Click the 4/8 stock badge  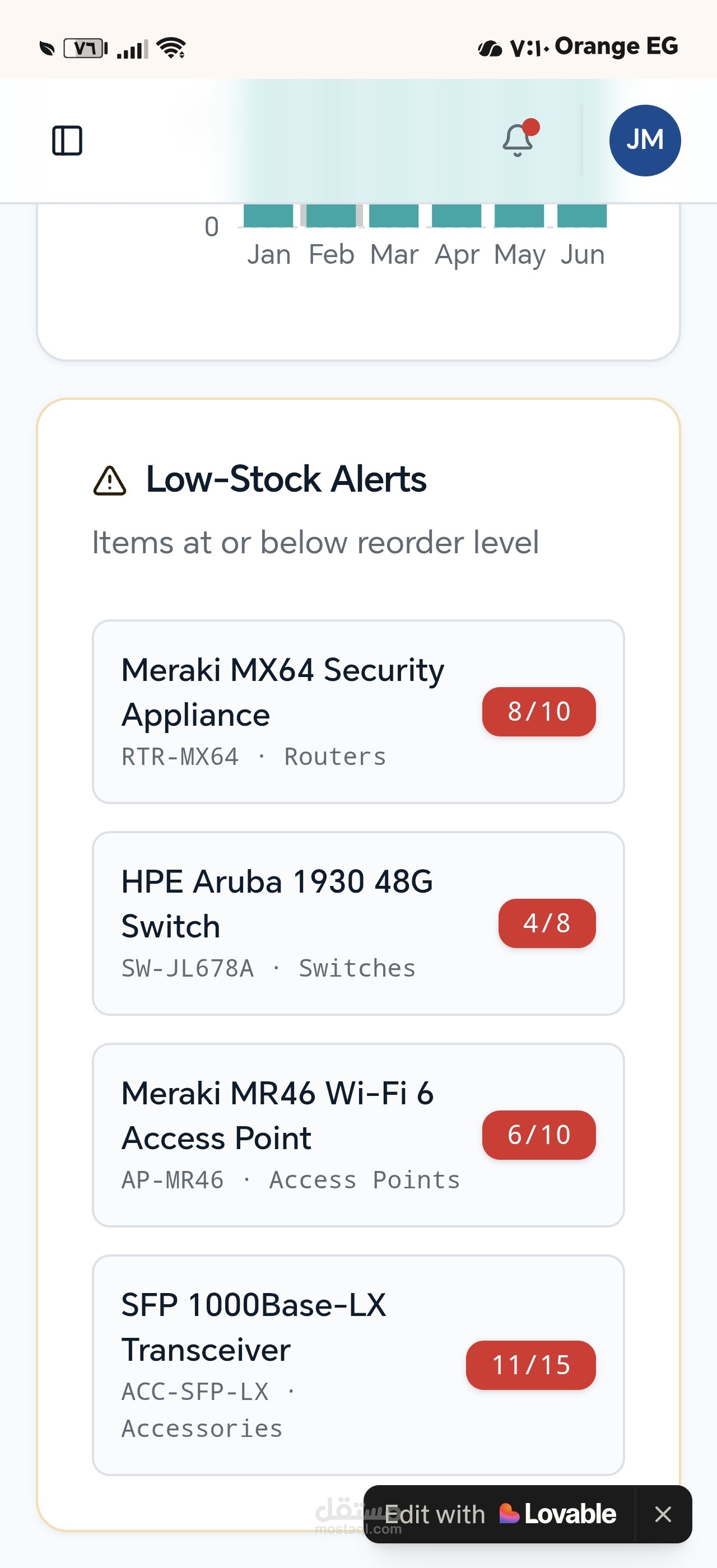pos(547,923)
